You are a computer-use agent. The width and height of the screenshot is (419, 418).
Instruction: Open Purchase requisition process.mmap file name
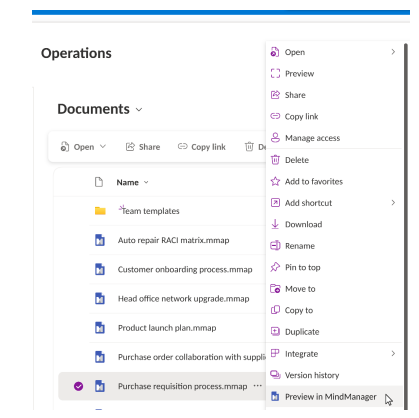(182, 386)
